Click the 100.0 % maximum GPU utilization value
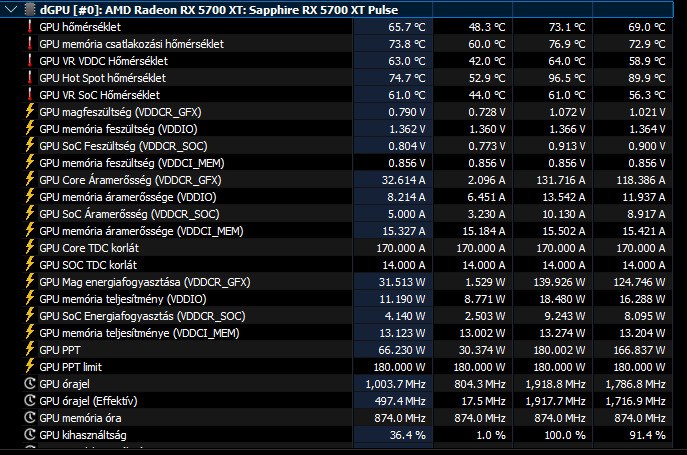Screen dimensions: 687x455 pyautogui.click(x=565, y=435)
